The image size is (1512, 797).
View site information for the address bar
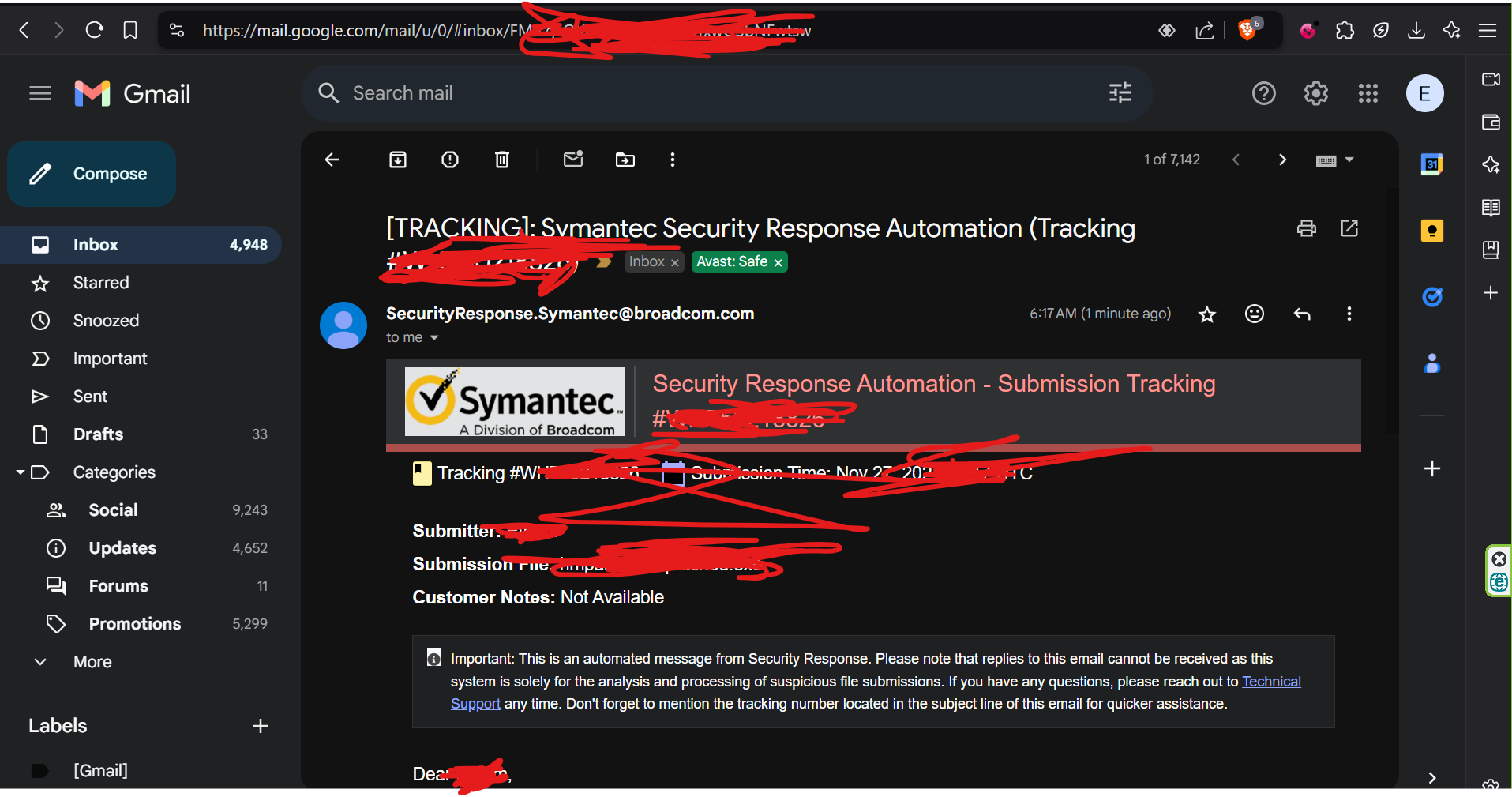tap(177, 30)
